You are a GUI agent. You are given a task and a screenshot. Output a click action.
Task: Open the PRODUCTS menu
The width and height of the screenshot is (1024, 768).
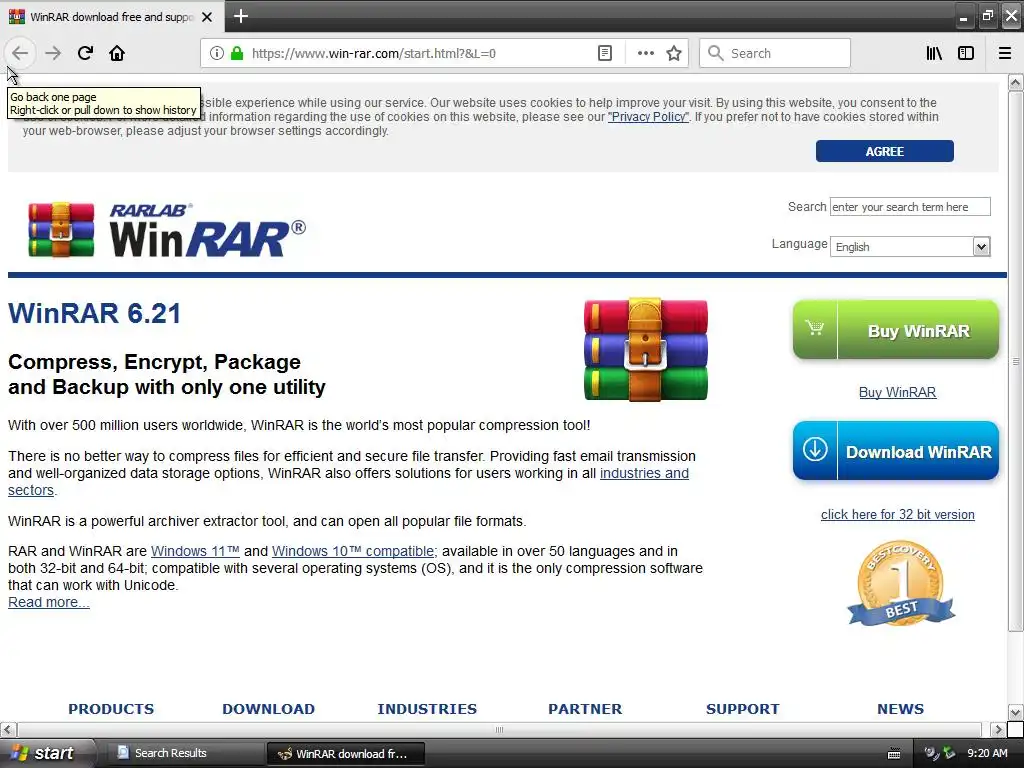tap(111, 709)
